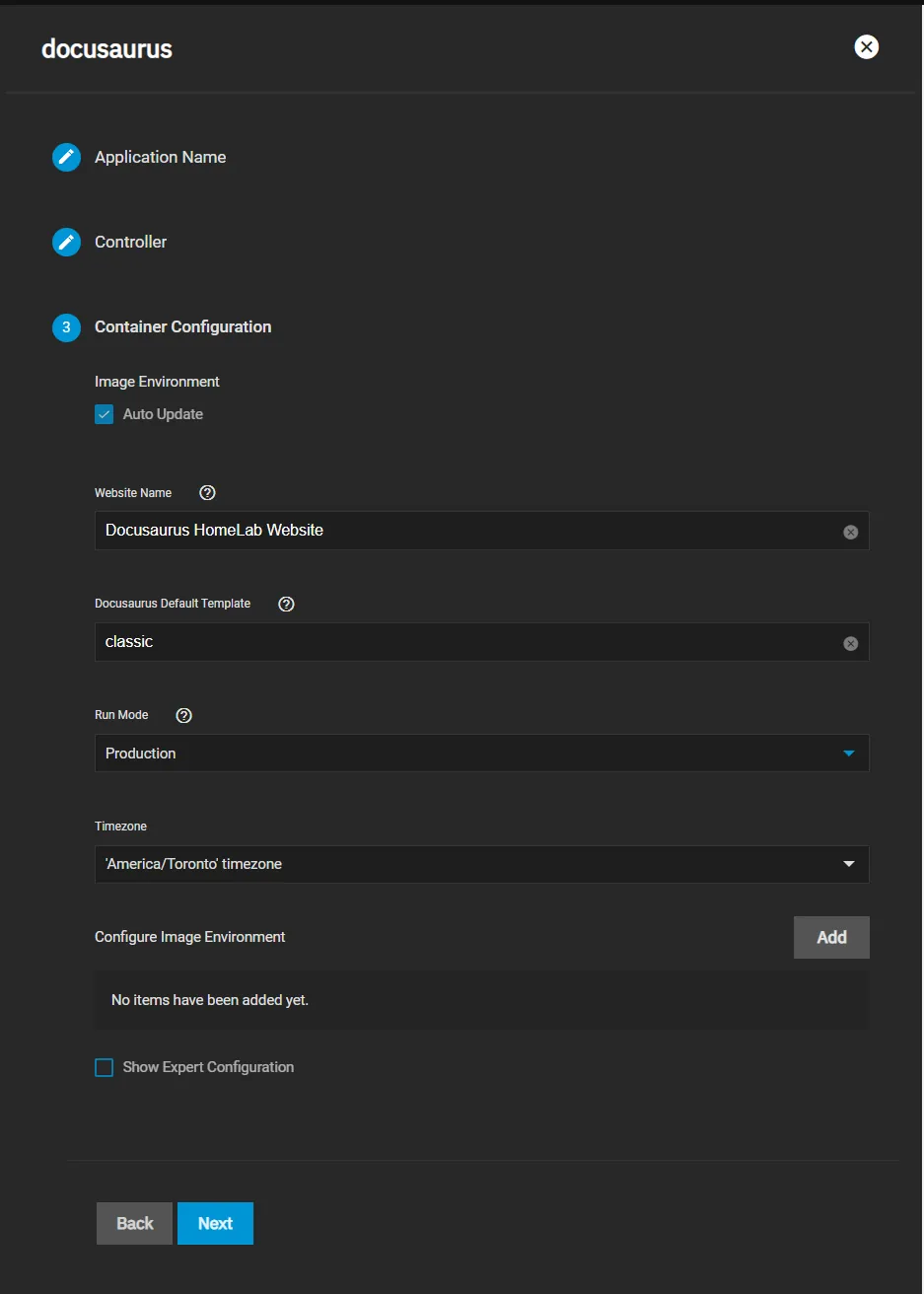Open the help tooltip beside Docusaurus Default Template
924x1294 pixels.
pyautogui.click(x=286, y=604)
